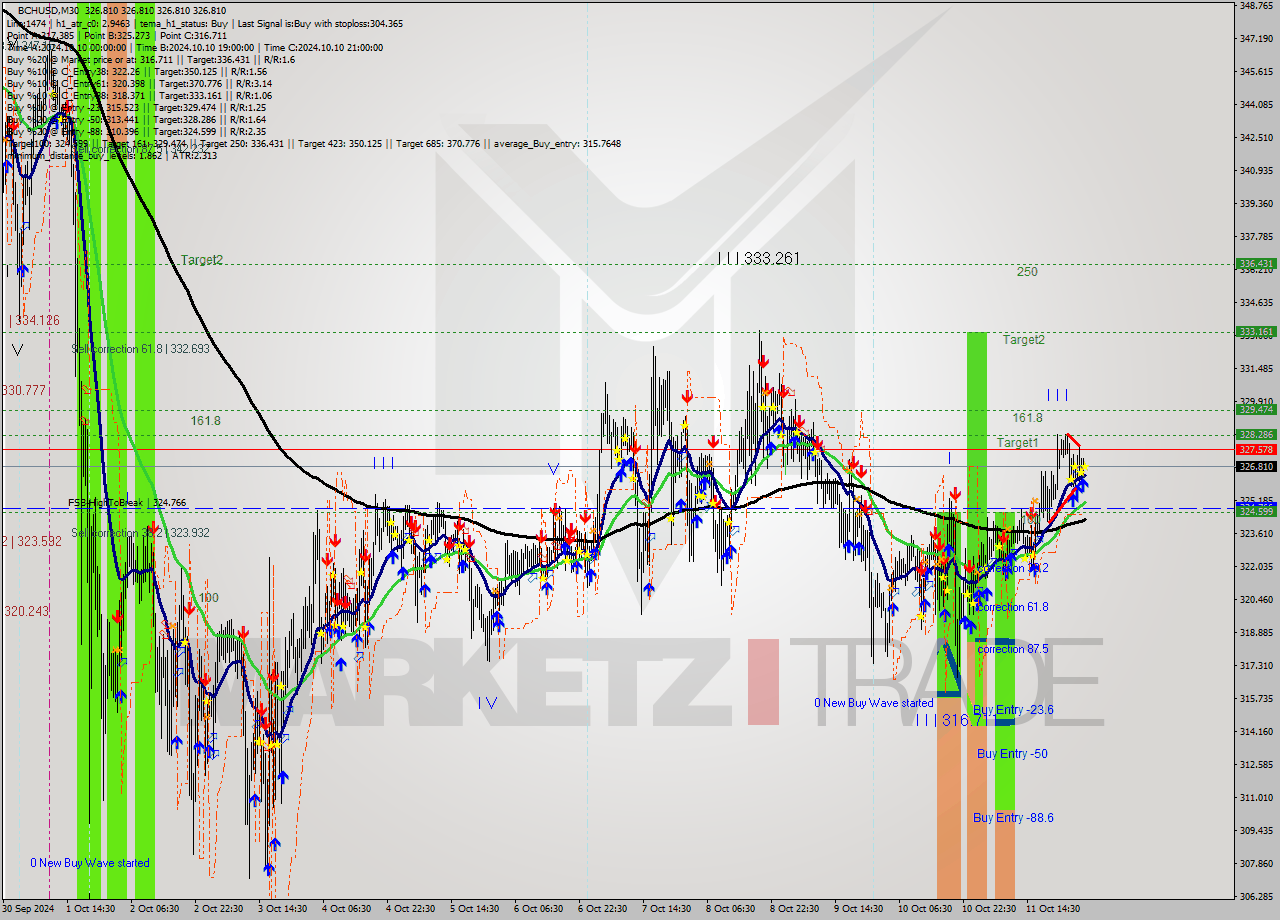
Task: Click the 'FSB-HighToBreak | 324.766' label
Action: tap(127, 503)
